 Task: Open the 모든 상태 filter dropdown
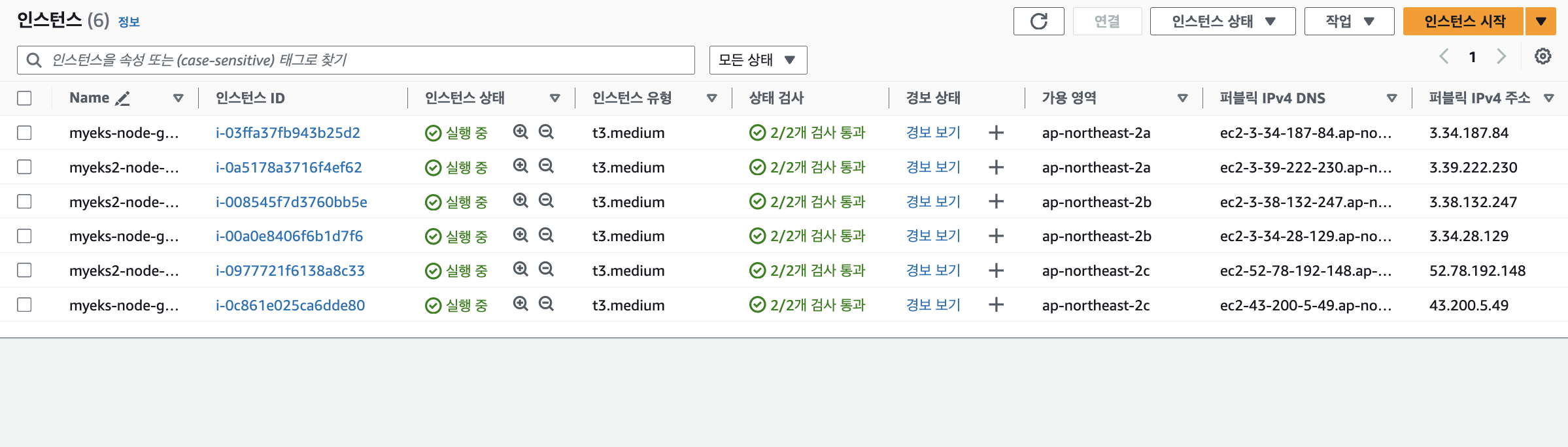(758, 60)
